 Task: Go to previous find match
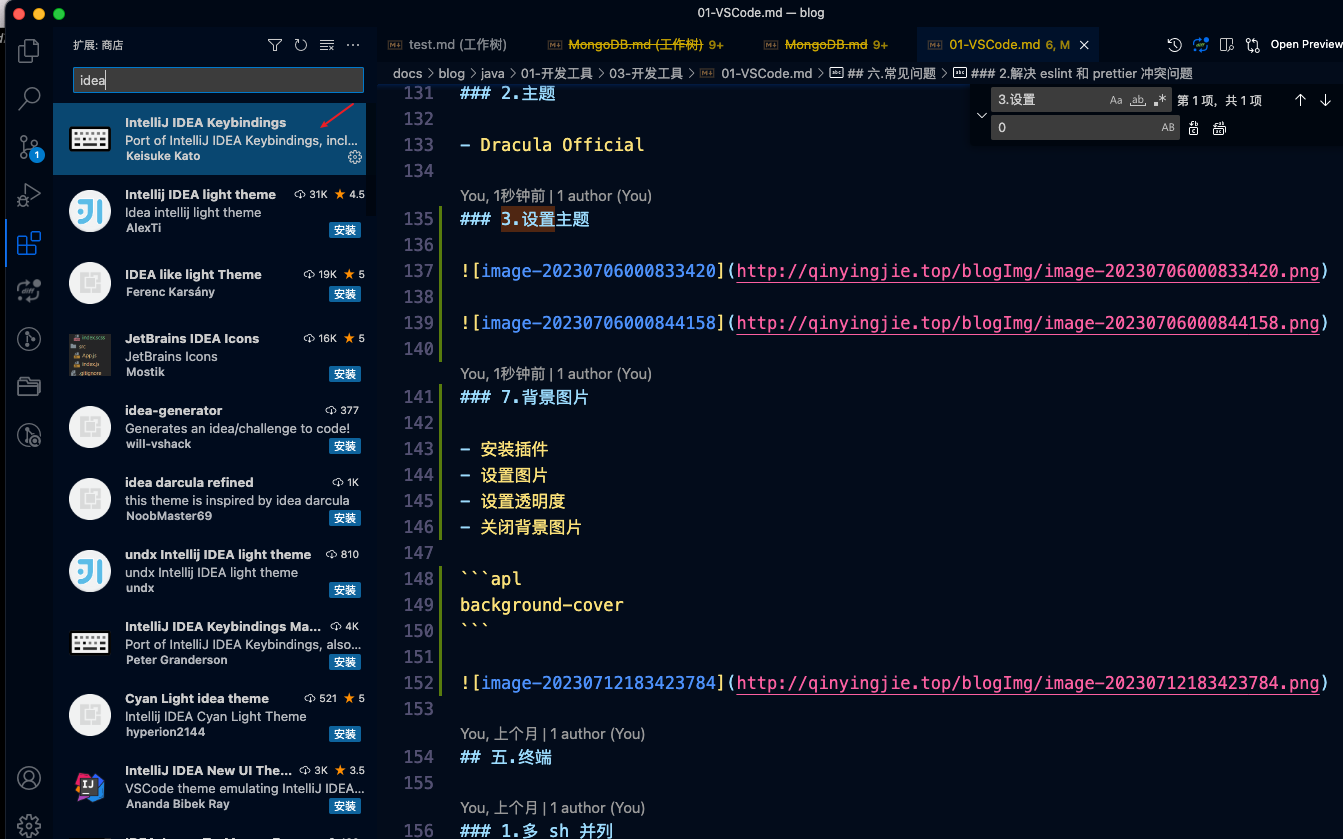(1300, 100)
